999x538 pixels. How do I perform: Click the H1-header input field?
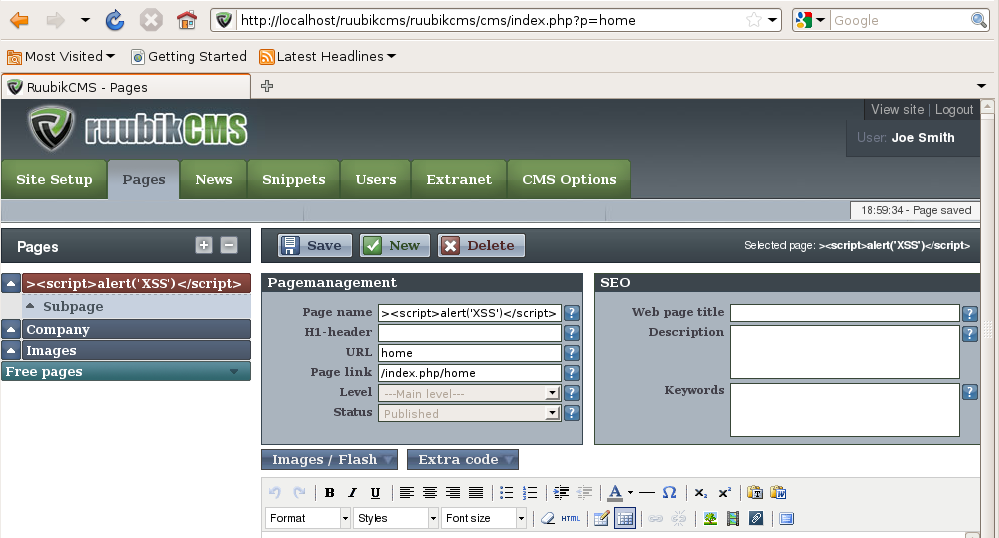tap(470, 333)
